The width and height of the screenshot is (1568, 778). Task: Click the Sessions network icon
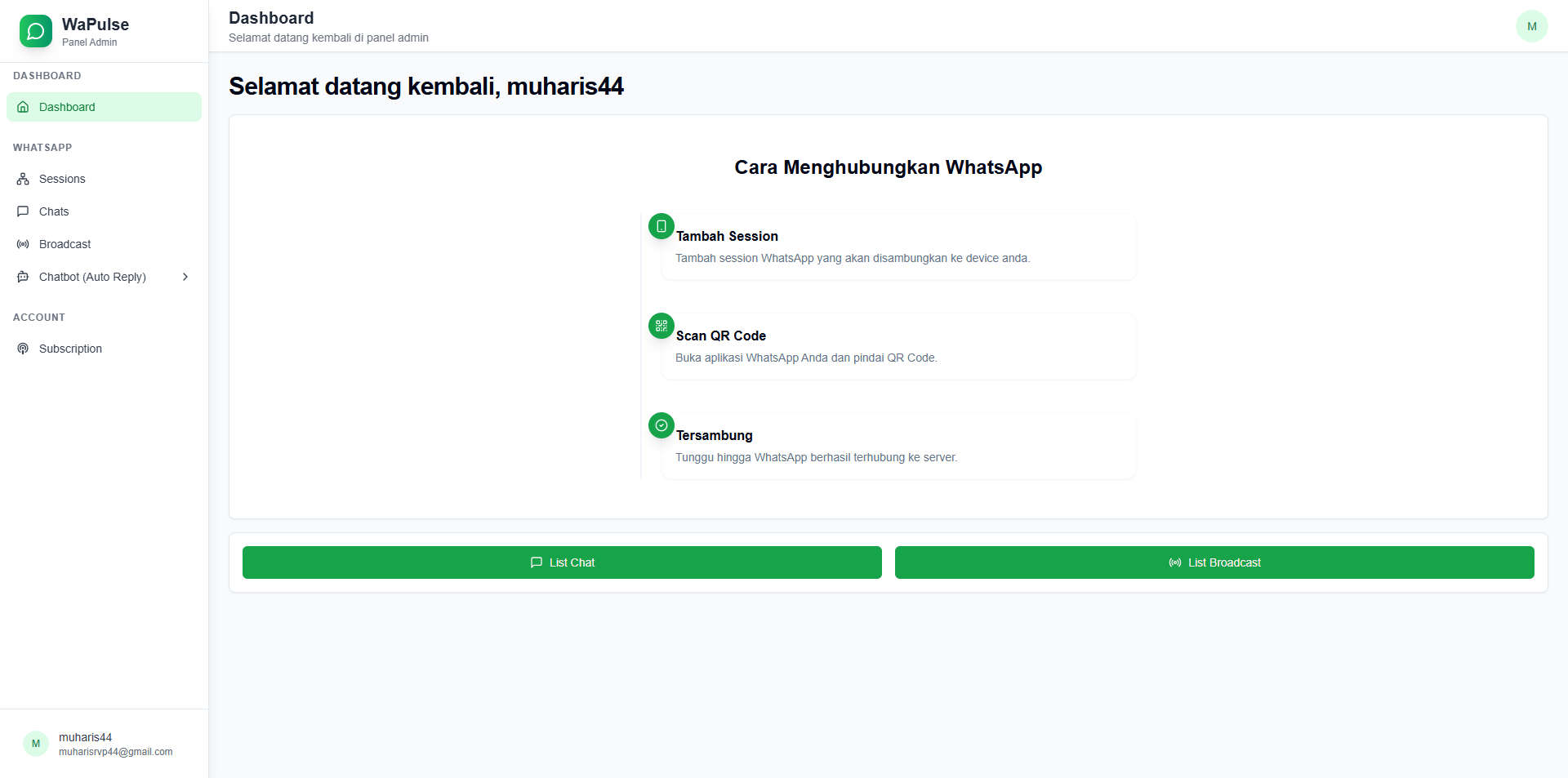[23, 179]
